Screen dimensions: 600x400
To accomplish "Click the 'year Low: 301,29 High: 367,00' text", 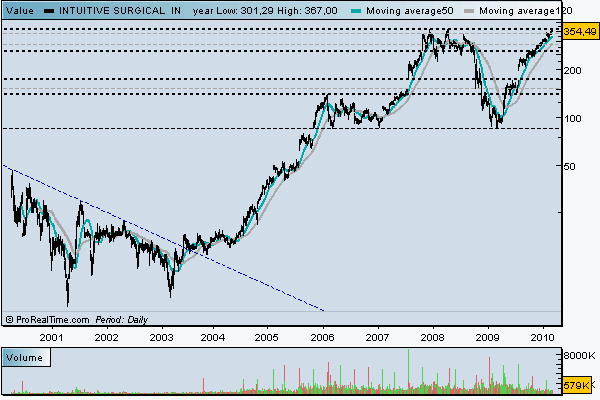I will [x=265, y=11].
